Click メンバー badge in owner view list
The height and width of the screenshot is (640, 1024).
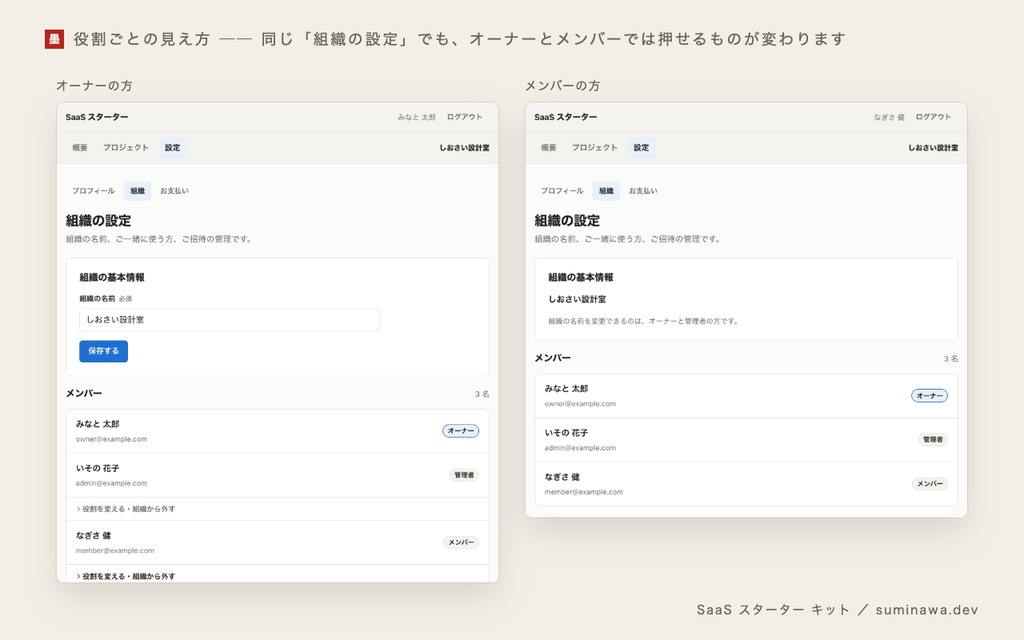(x=461, y=542)
